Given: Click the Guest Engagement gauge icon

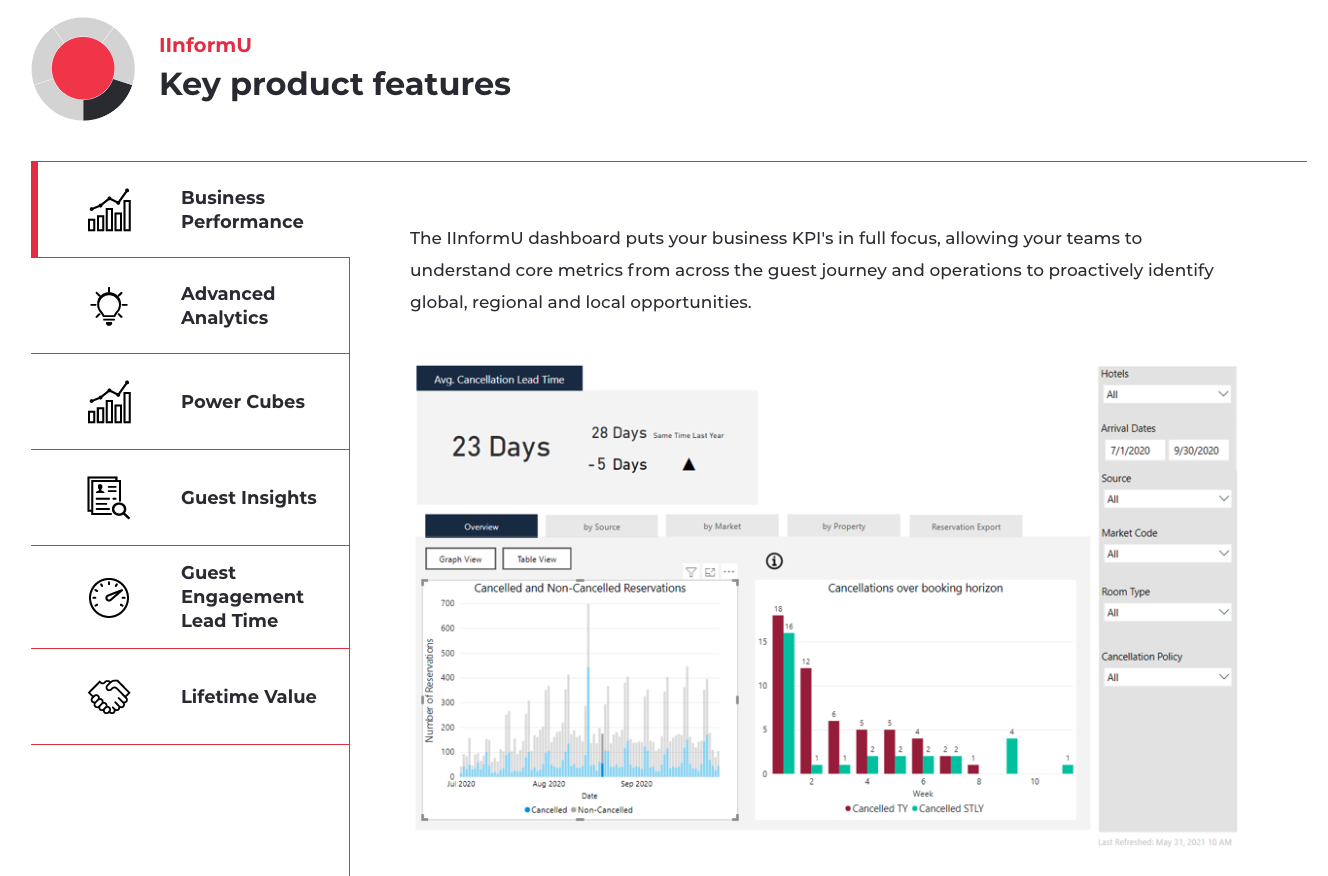Looking at the screenshot, I should [109, 597].
